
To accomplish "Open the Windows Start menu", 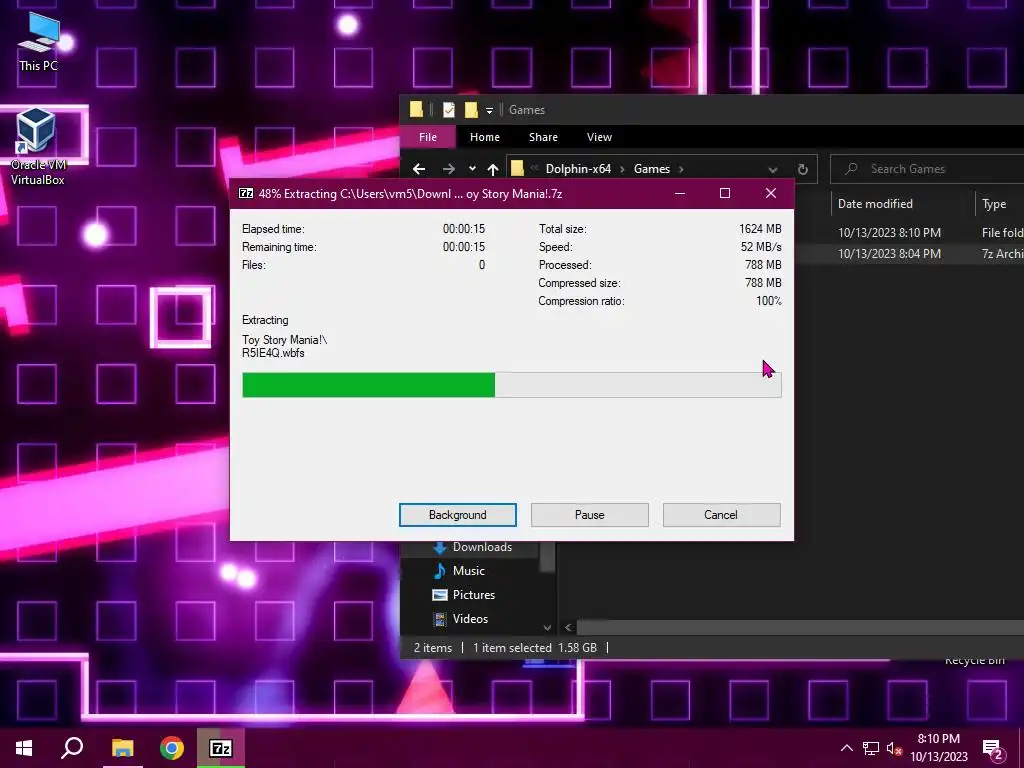I will click(x=24, y=748).
